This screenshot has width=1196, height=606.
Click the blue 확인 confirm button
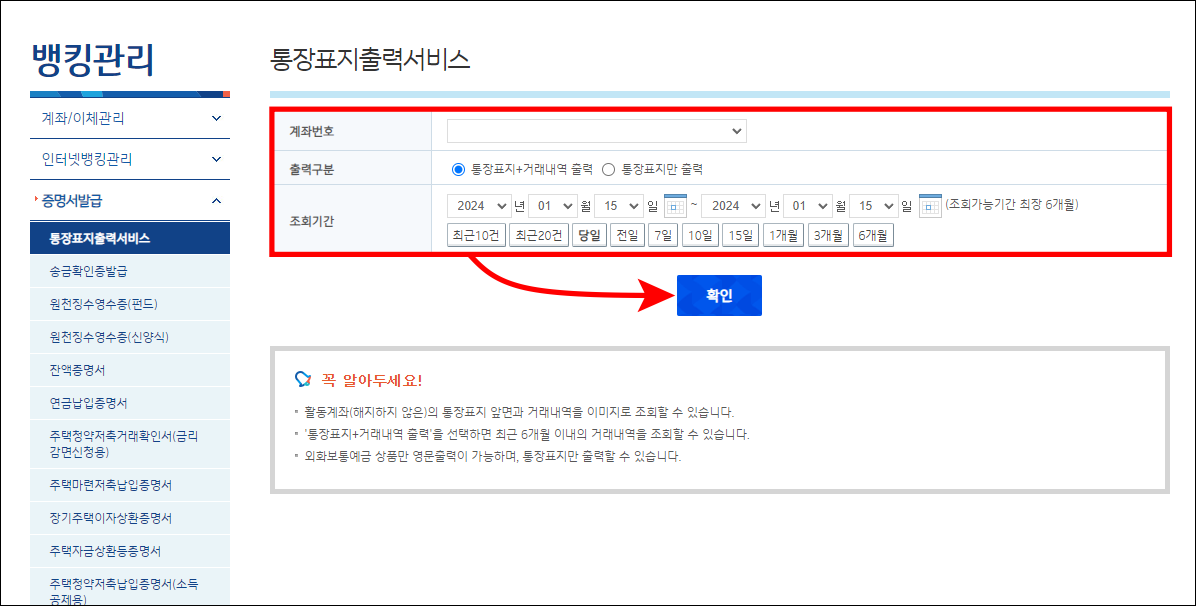pos(719,295)
